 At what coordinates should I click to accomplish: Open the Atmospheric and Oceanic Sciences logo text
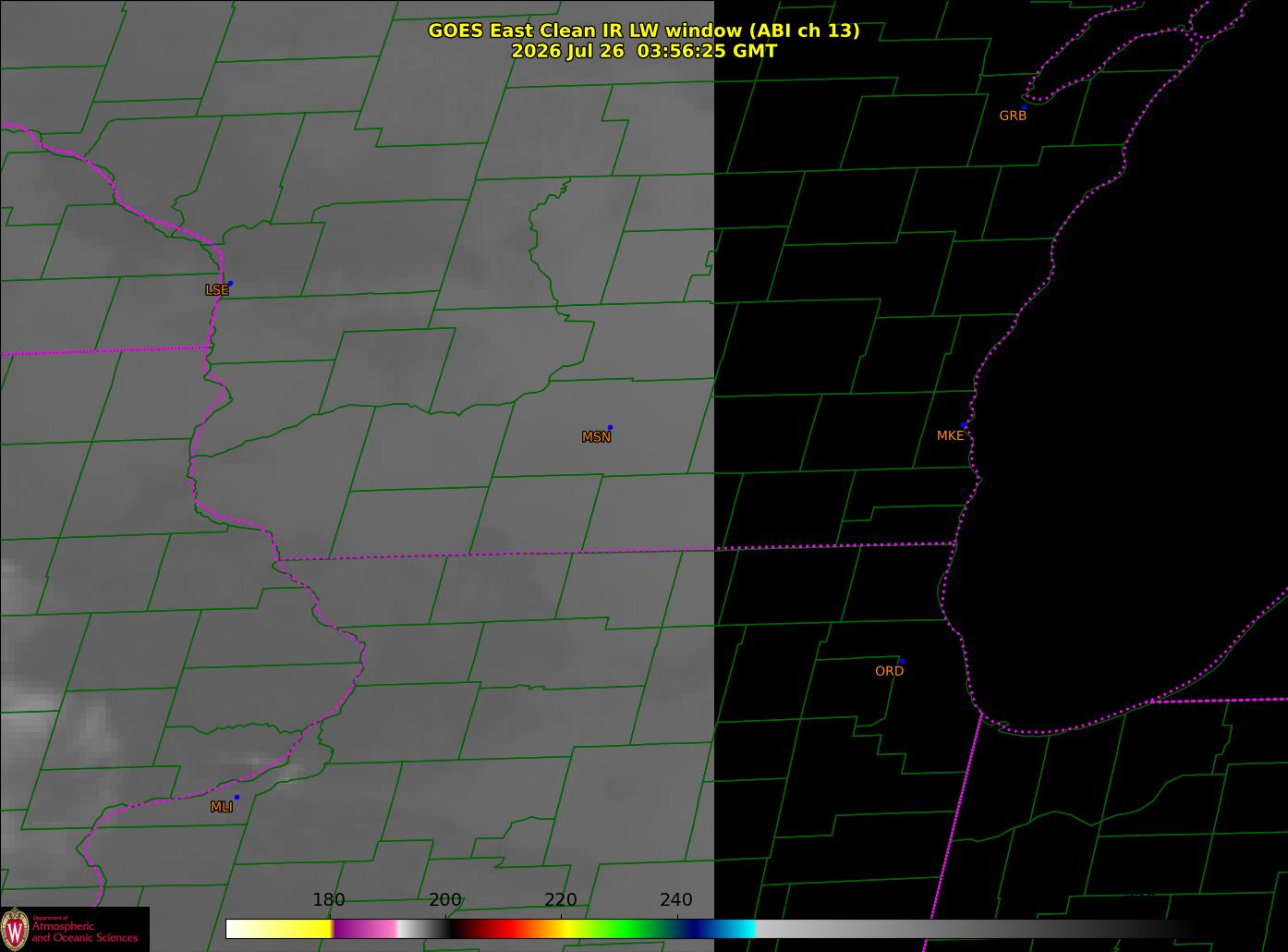[x=84, y=932]
